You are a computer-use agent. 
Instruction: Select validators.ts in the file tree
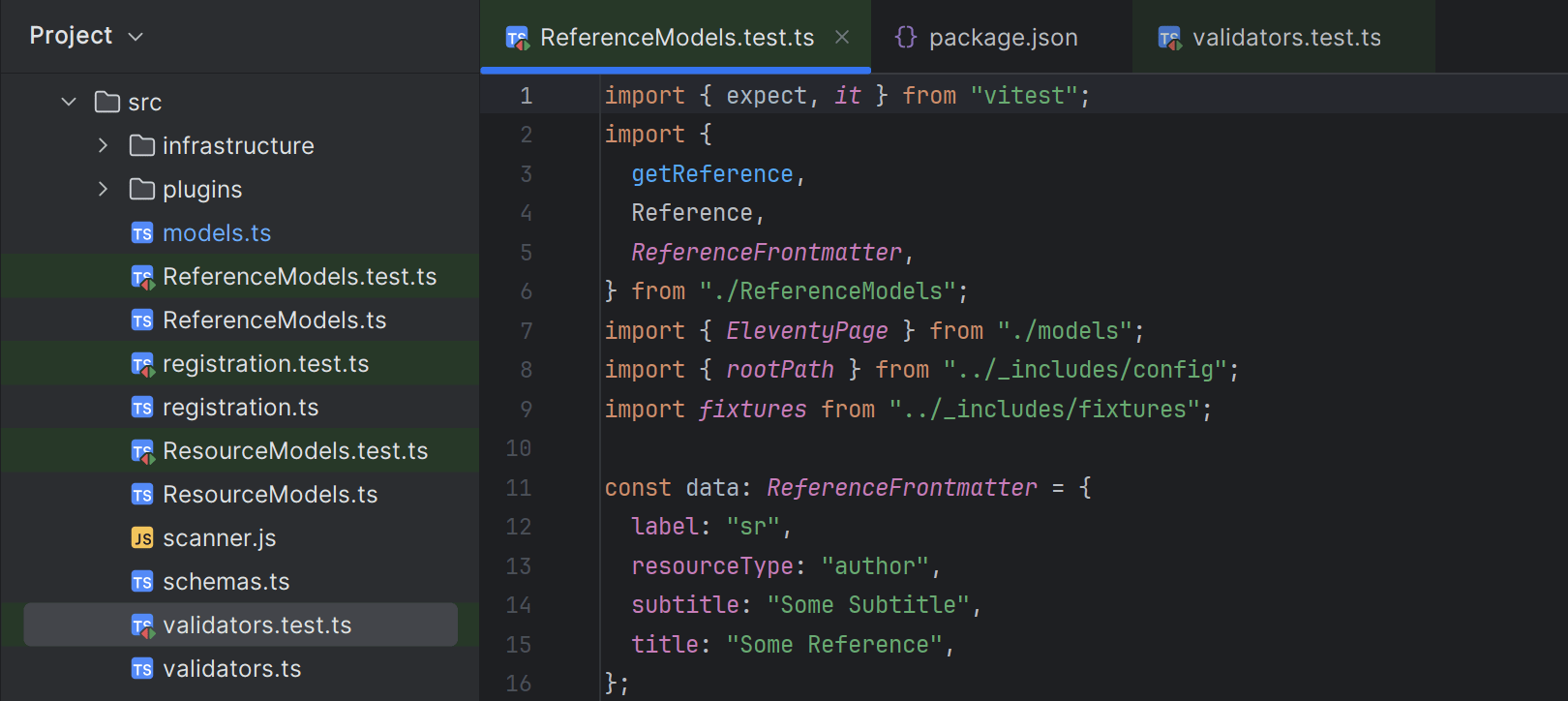click(x=232, y=669)
